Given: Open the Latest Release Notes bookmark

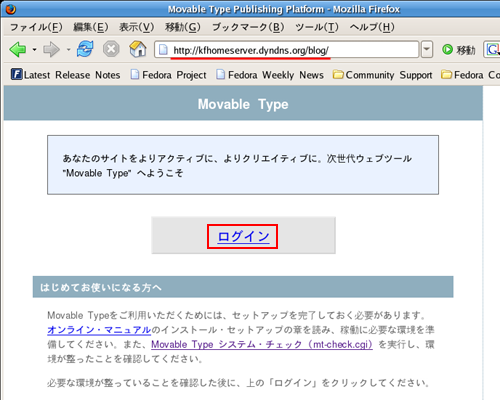Looking at the screenshot, I should [66, 75].
